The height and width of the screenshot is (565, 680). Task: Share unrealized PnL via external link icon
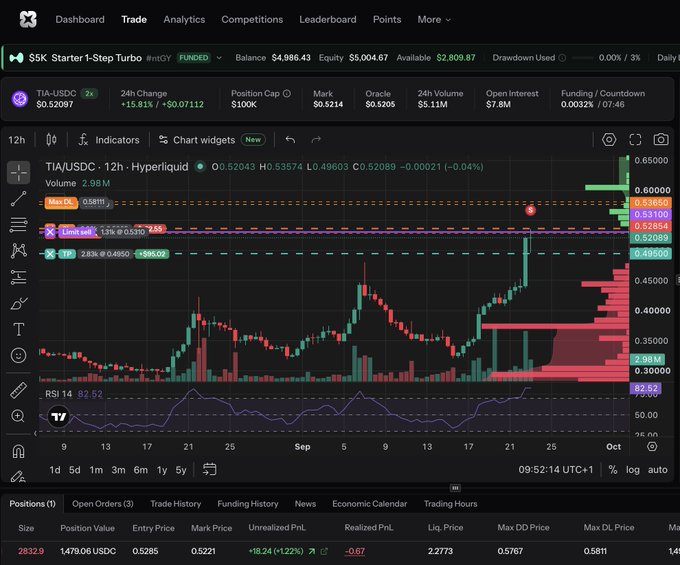click(x=324, y=551)
